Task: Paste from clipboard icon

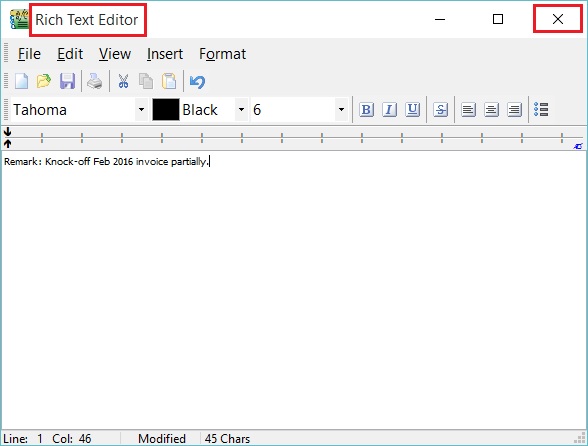Action: (x=169, y=81)
